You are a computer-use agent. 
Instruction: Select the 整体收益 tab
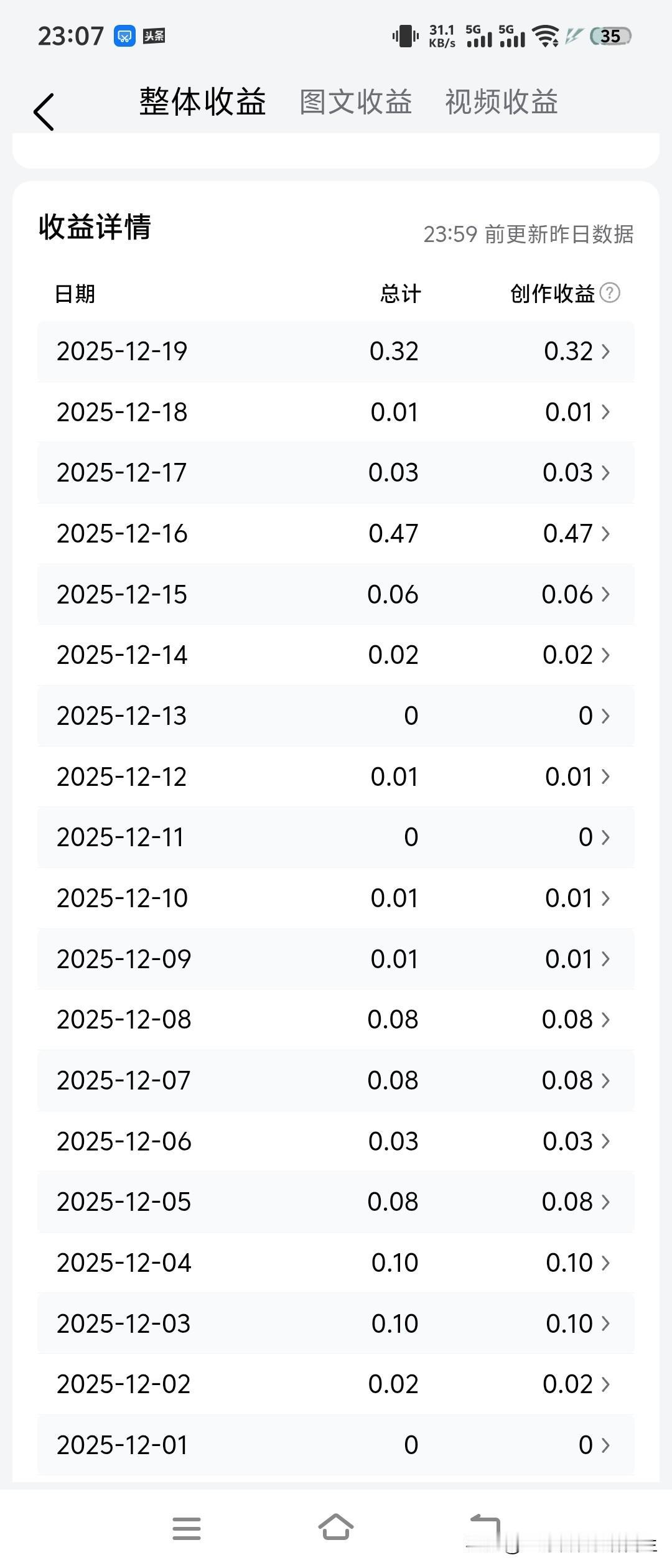(x=203, y=102)
